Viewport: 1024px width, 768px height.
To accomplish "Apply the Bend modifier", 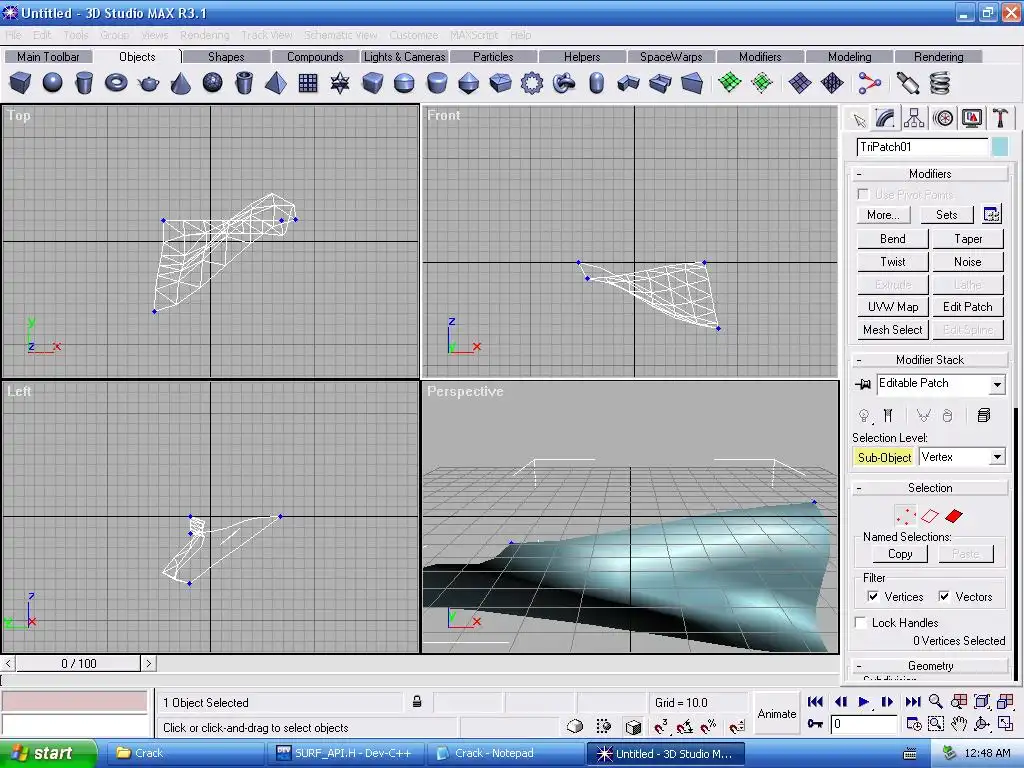I will [893, 239].
